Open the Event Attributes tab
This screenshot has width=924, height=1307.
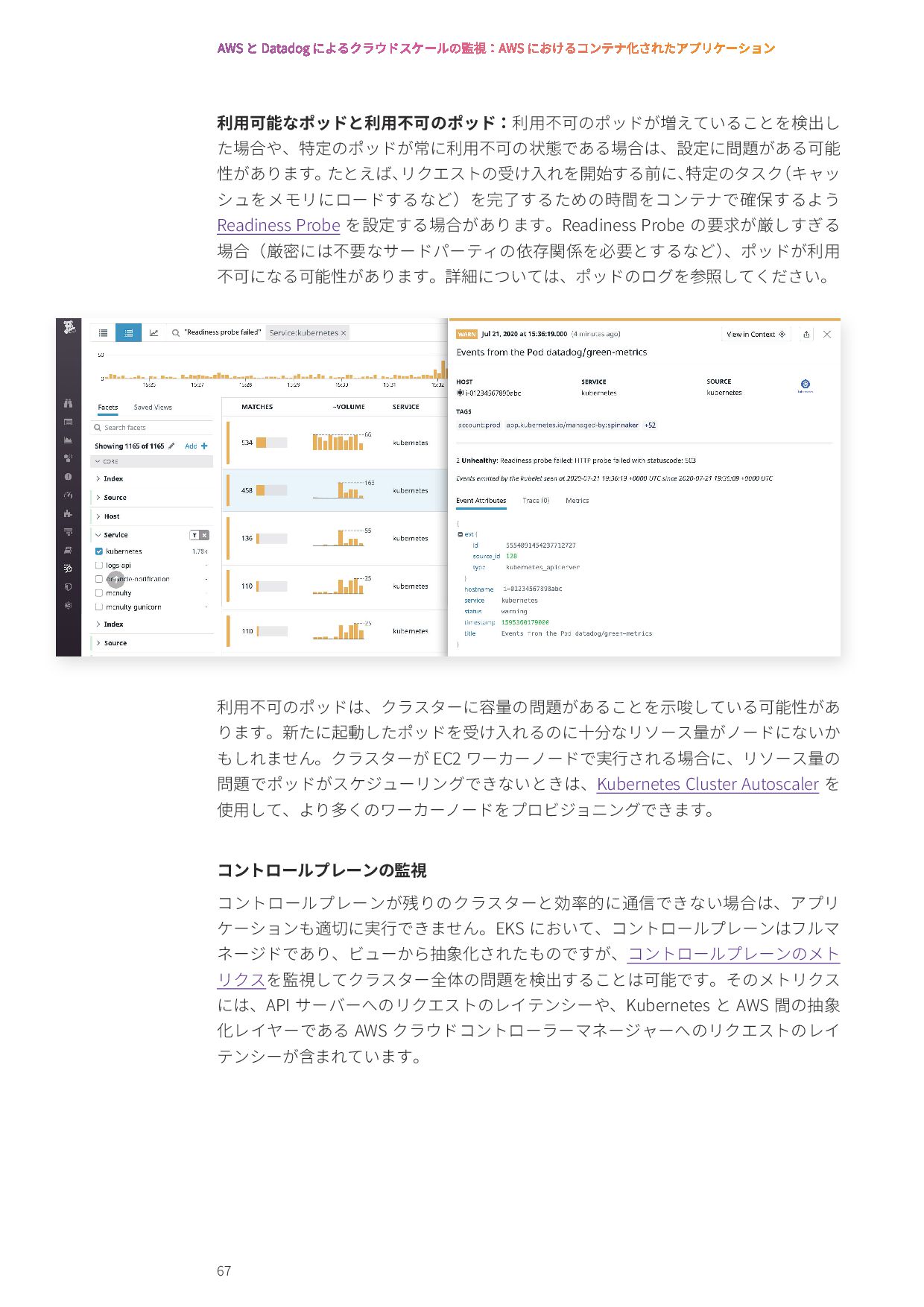coord(481,501)
